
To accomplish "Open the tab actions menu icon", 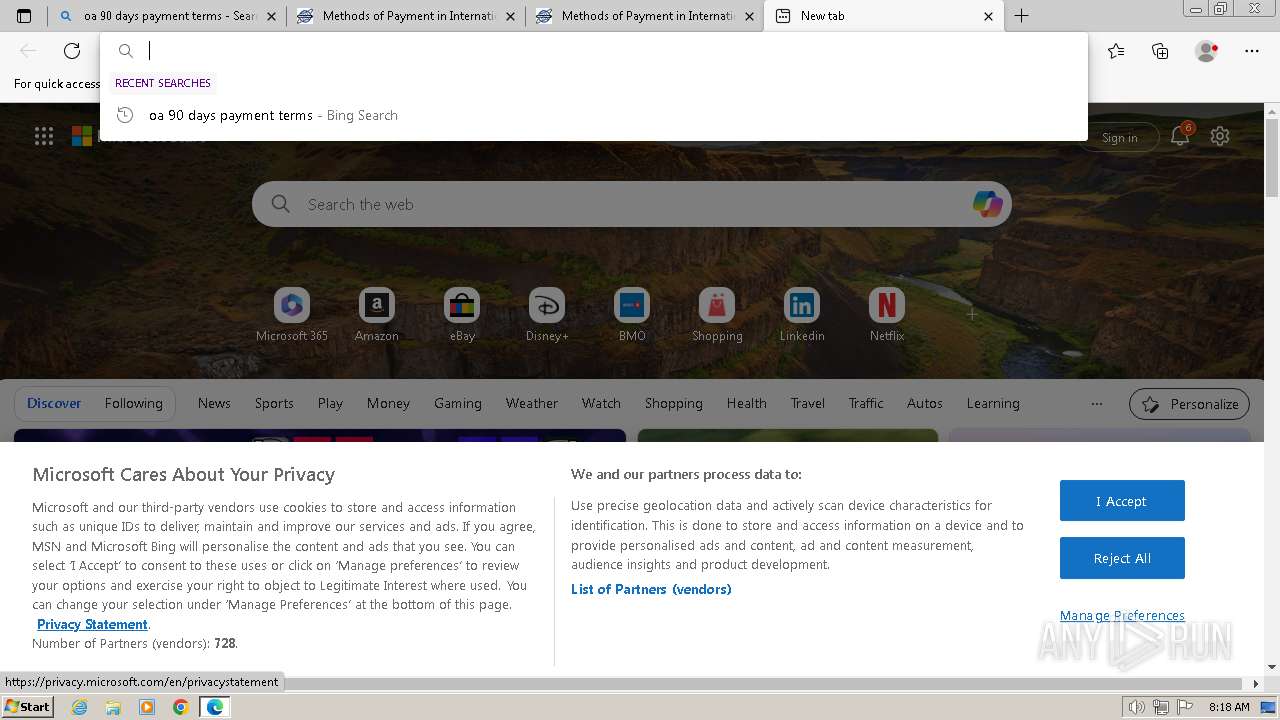I will [24, 16].
